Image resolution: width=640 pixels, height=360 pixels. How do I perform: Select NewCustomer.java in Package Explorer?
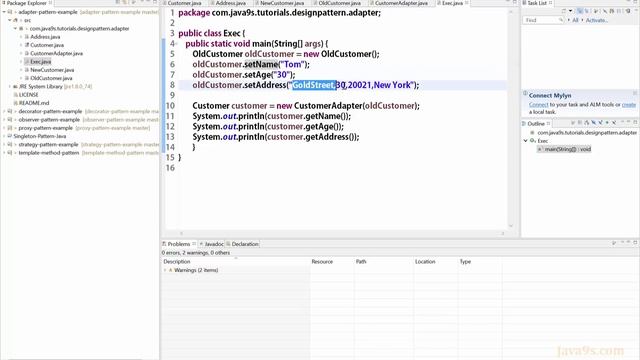click(x=52, y=70)
